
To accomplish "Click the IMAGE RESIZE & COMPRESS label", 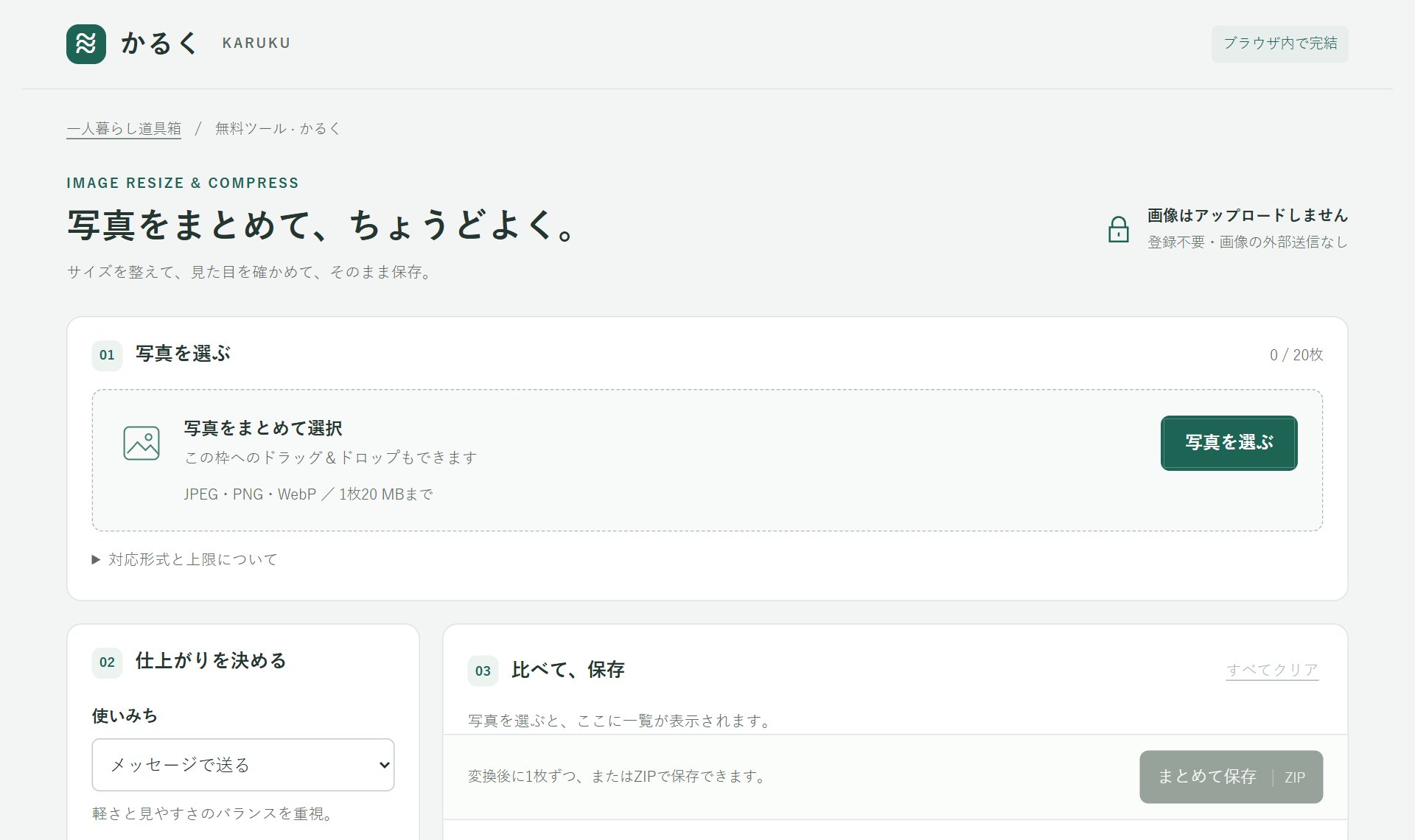I will (183, 183).
